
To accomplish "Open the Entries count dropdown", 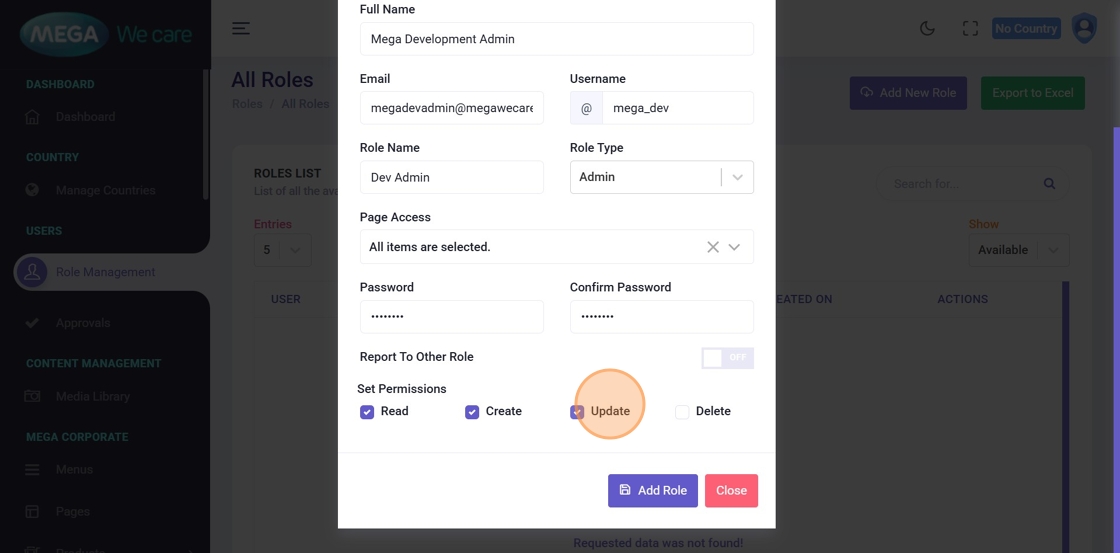I will click(x=281, y=250).
